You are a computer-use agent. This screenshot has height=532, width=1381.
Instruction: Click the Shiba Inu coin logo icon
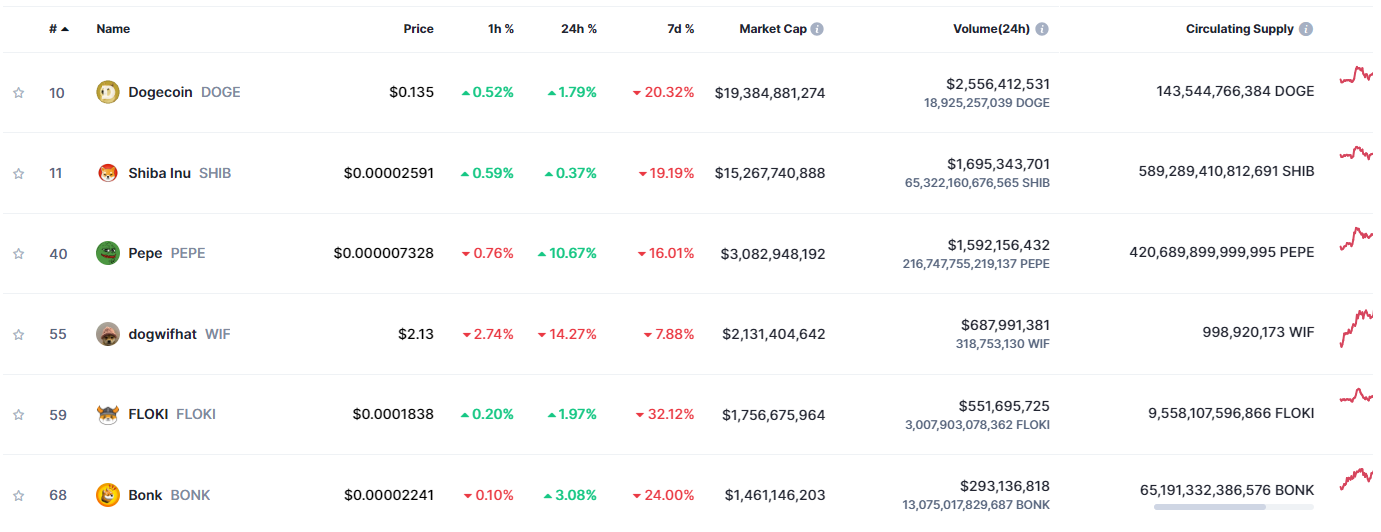pos(107,173)
